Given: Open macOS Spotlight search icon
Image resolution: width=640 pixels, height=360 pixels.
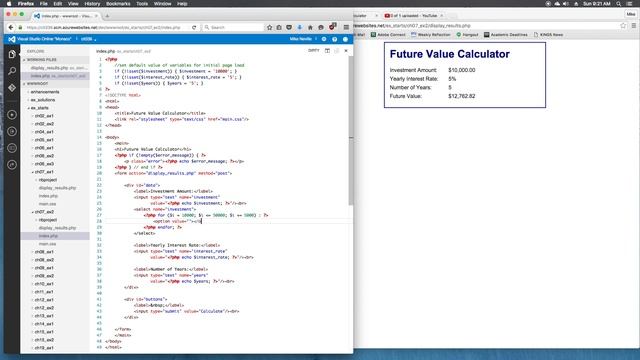Looking at the screenshot, I should [619, 4].
